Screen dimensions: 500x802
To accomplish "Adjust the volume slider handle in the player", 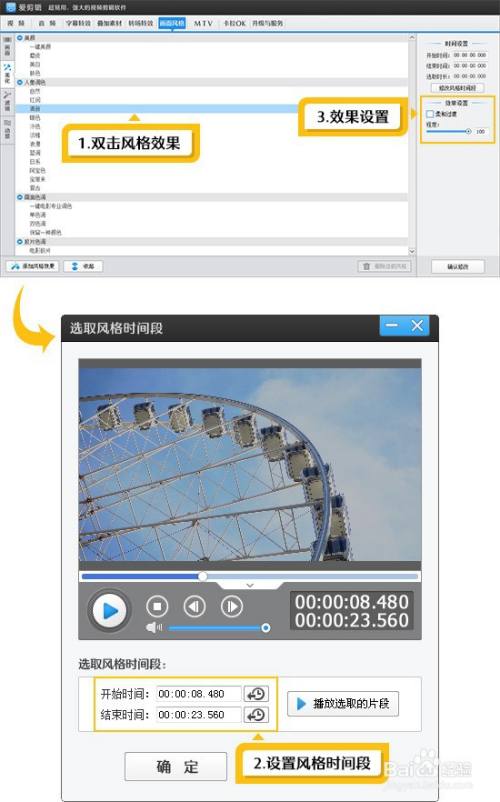I will 265,628.
